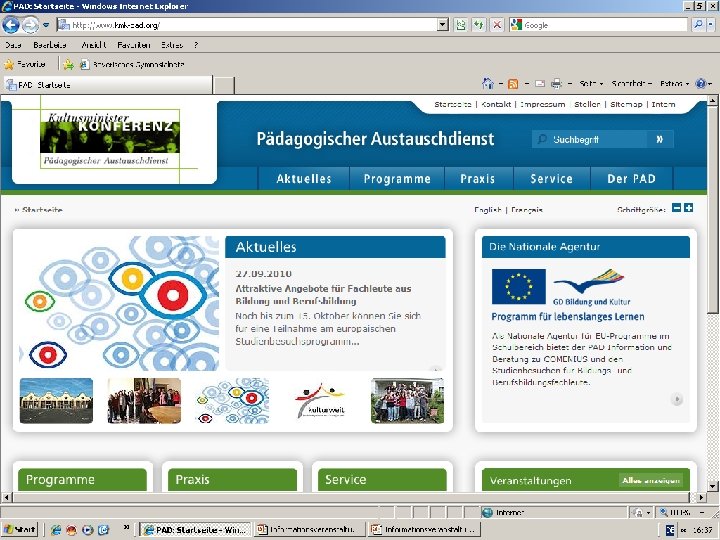720x540 pixels.
Task: Open the Sicherheit command bar dropdown
Action: pos(631,84)
